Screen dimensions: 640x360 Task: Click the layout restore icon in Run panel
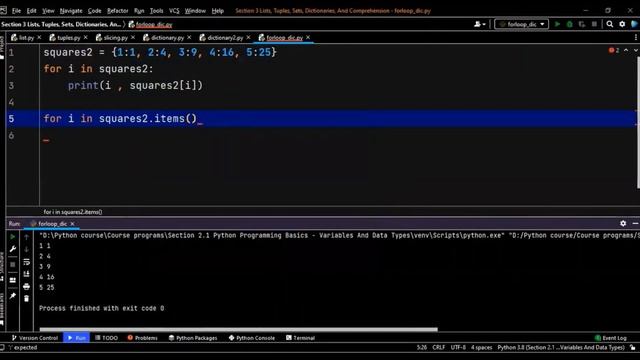pyautogui.click(x=13, y=280)
